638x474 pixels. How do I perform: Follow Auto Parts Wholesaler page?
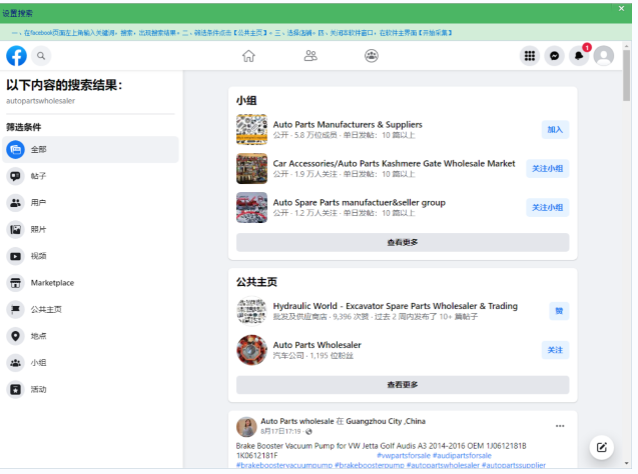555,350
